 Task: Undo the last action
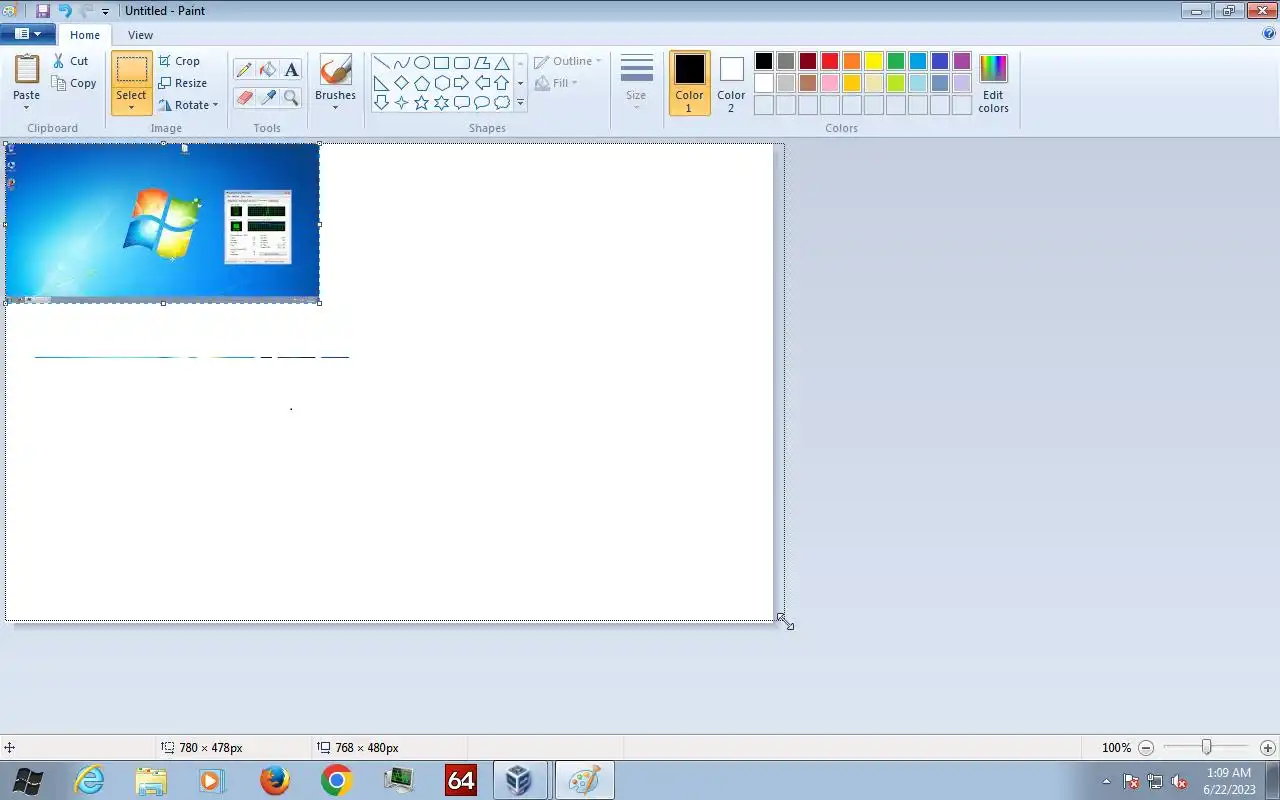coord(64,11)
